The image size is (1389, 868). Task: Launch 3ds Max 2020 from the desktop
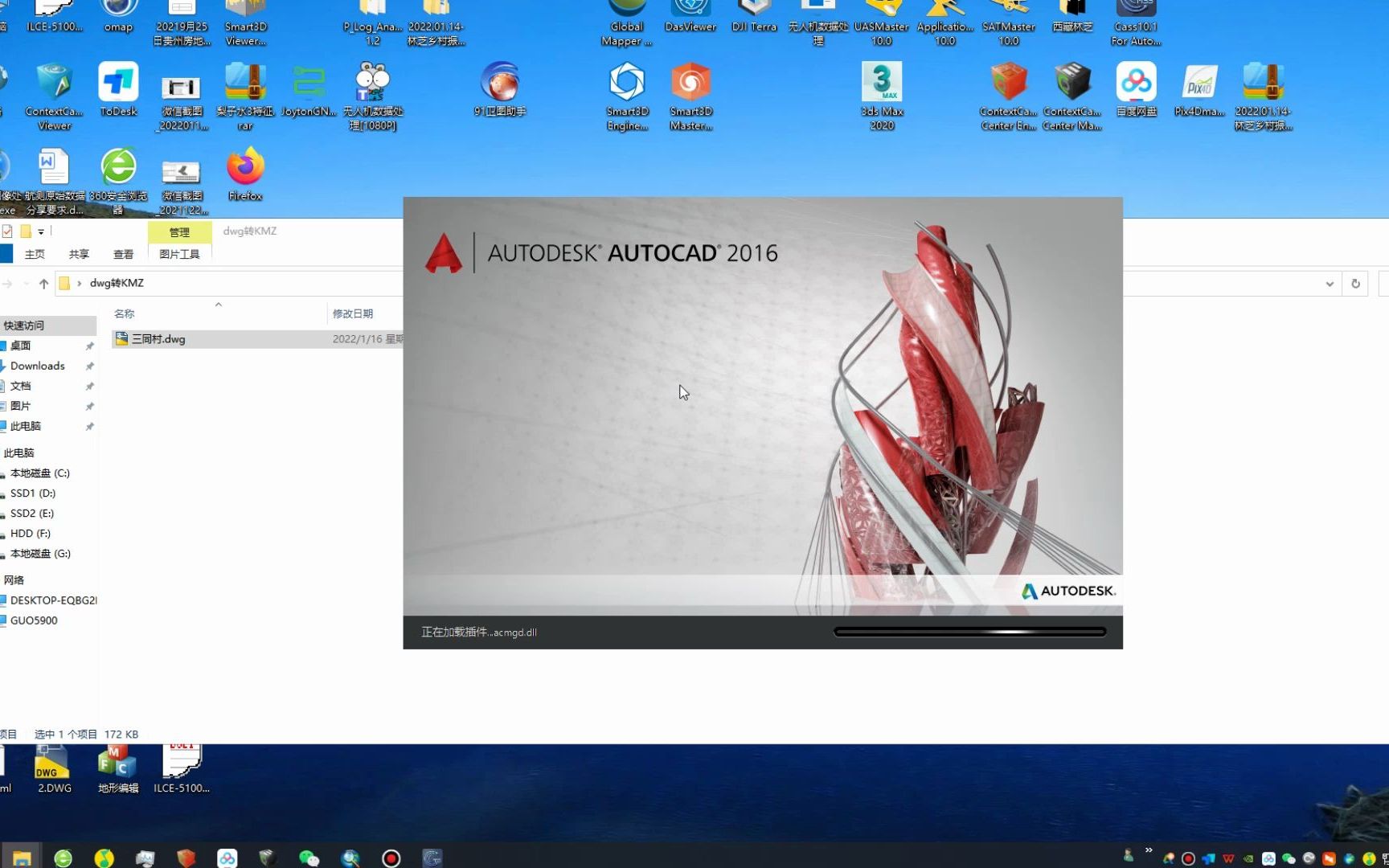click(882, 96)
